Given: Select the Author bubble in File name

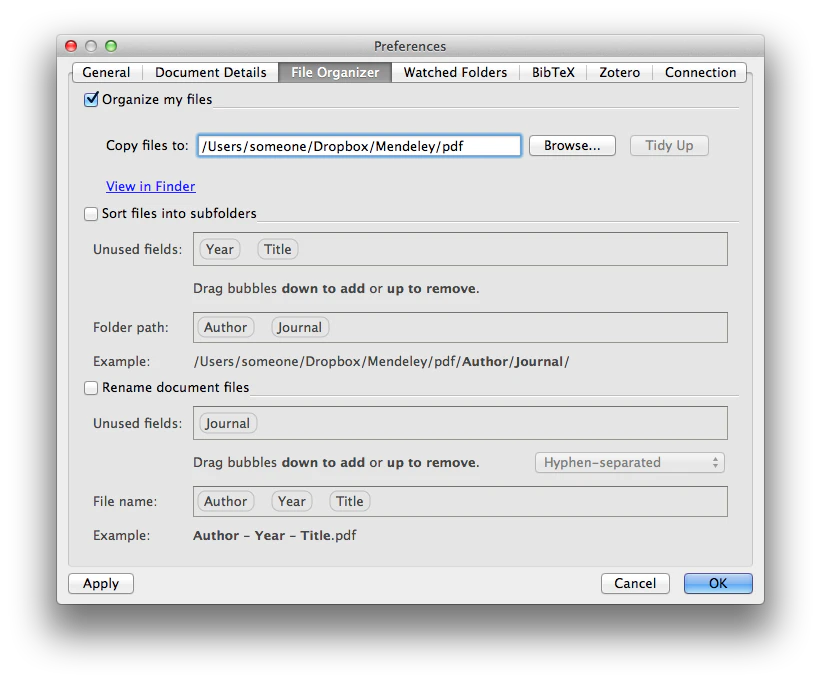Looking at the screenshot, I should [226, 501].
